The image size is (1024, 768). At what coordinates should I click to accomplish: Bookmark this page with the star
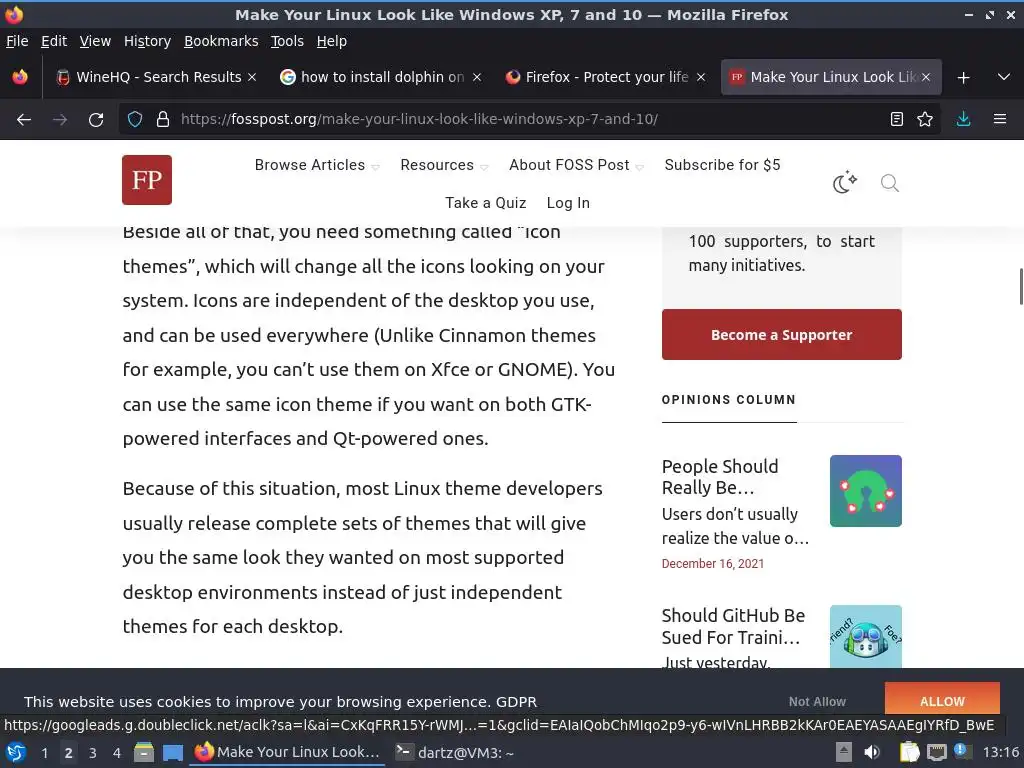tap(925, 120)
